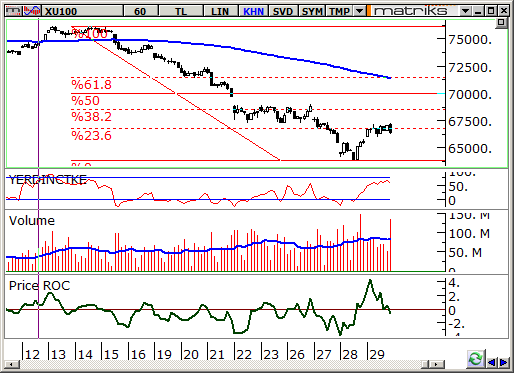Click the YERLINCTKE indicator label
Image resolution: width=514 pixels, height=373 pixels.
[47, 180]
